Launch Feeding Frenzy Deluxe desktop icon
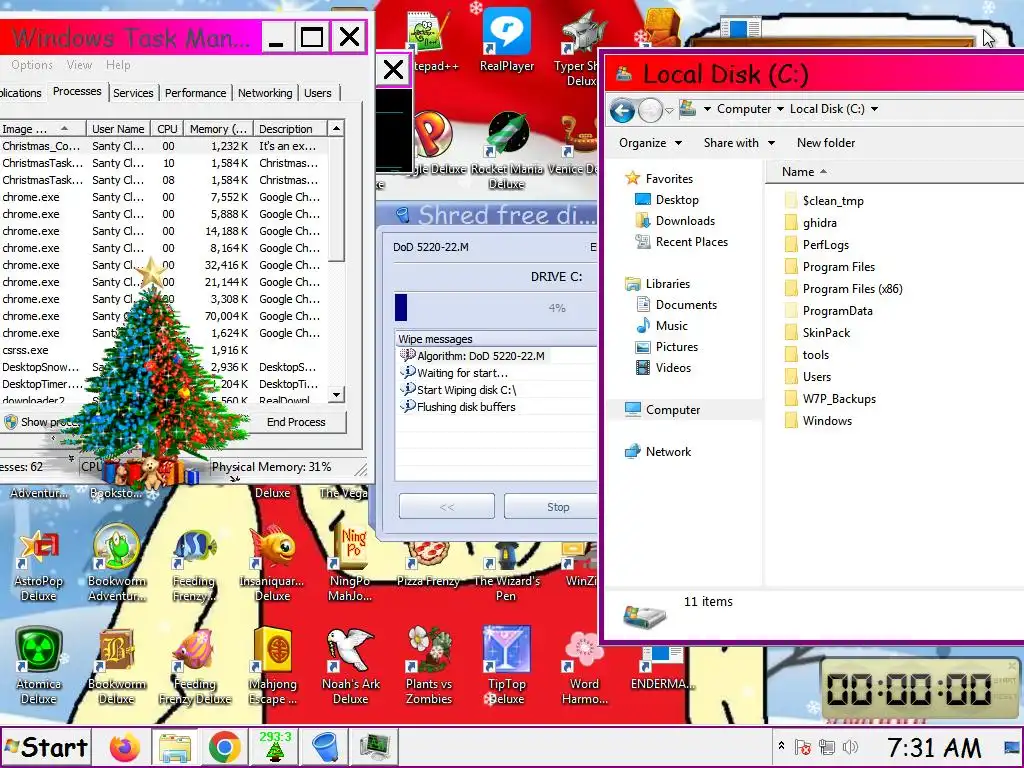 [194, 666]
